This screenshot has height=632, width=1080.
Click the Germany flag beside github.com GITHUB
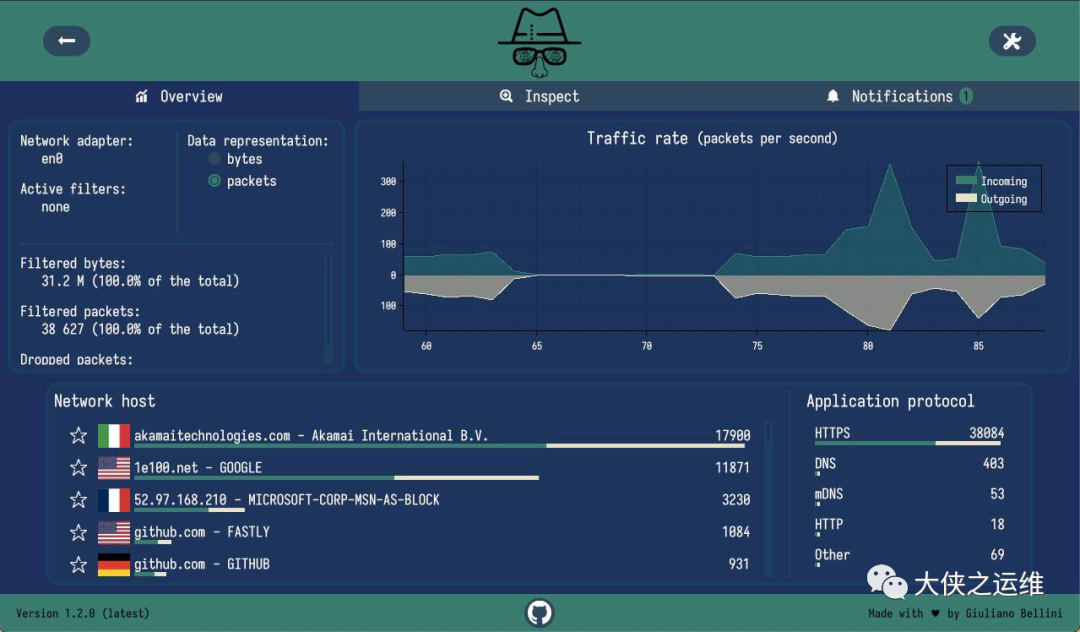coord(114,565)
